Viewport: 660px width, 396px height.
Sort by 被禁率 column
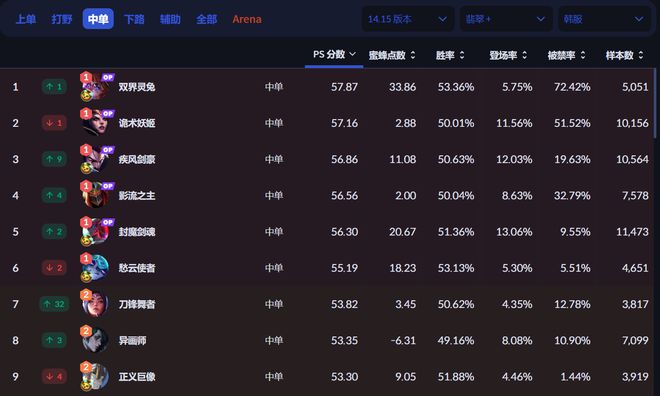point(566,55)
